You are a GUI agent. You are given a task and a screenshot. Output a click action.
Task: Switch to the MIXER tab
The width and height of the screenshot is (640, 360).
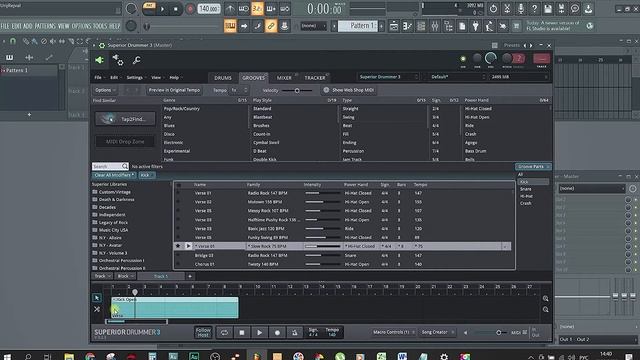284,78
